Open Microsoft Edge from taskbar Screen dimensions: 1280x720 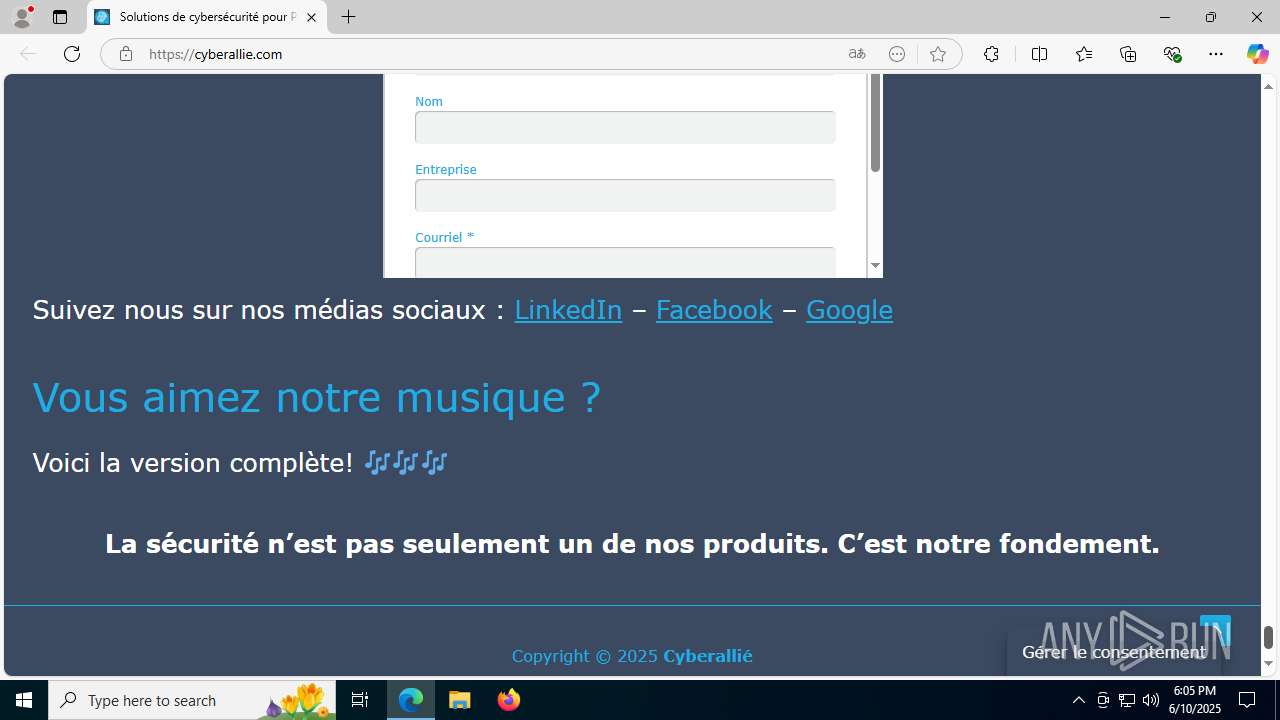(411, 700)
